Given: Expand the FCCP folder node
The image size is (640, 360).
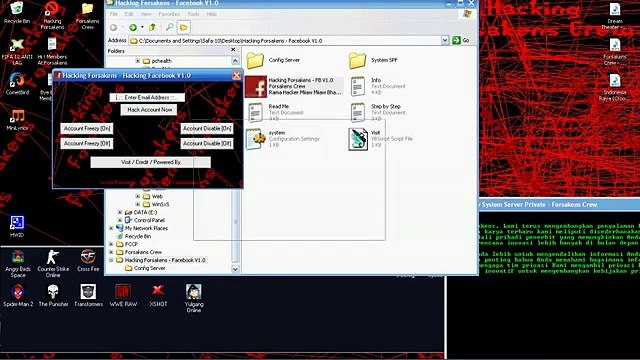Looking at the screenshot, I should (111, 244).
